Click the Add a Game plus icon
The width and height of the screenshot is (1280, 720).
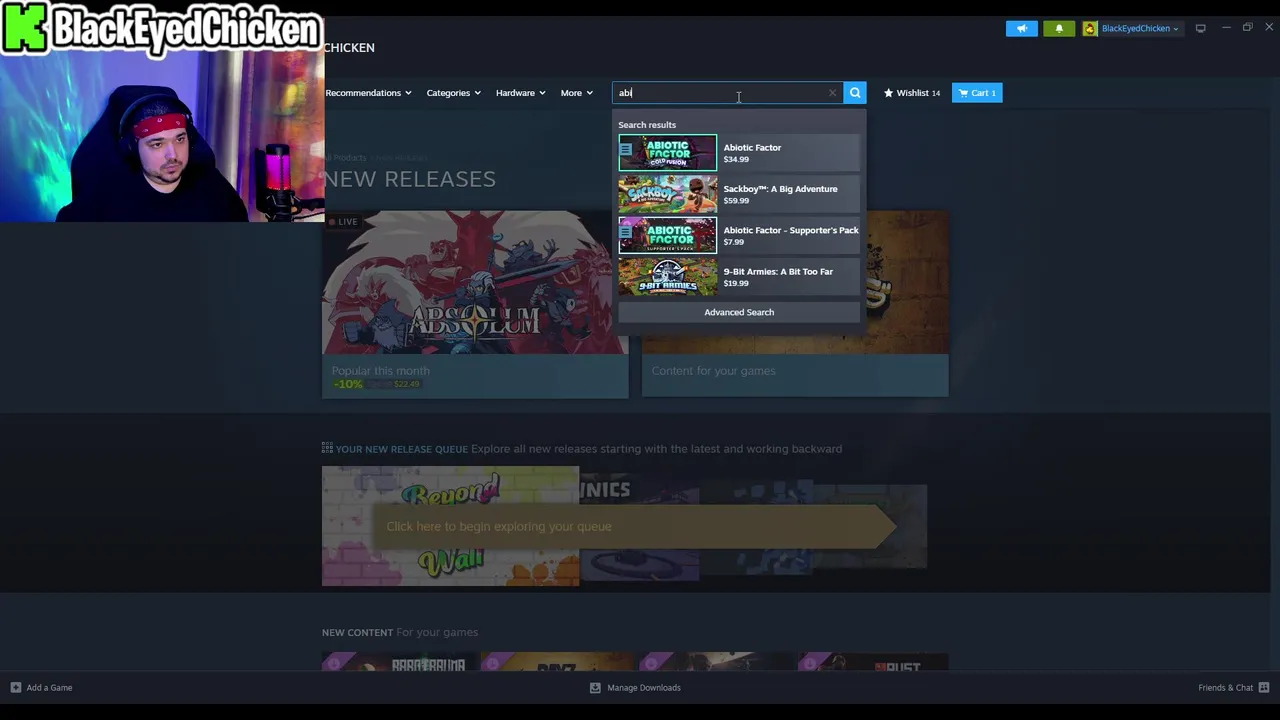click(15, 688)
